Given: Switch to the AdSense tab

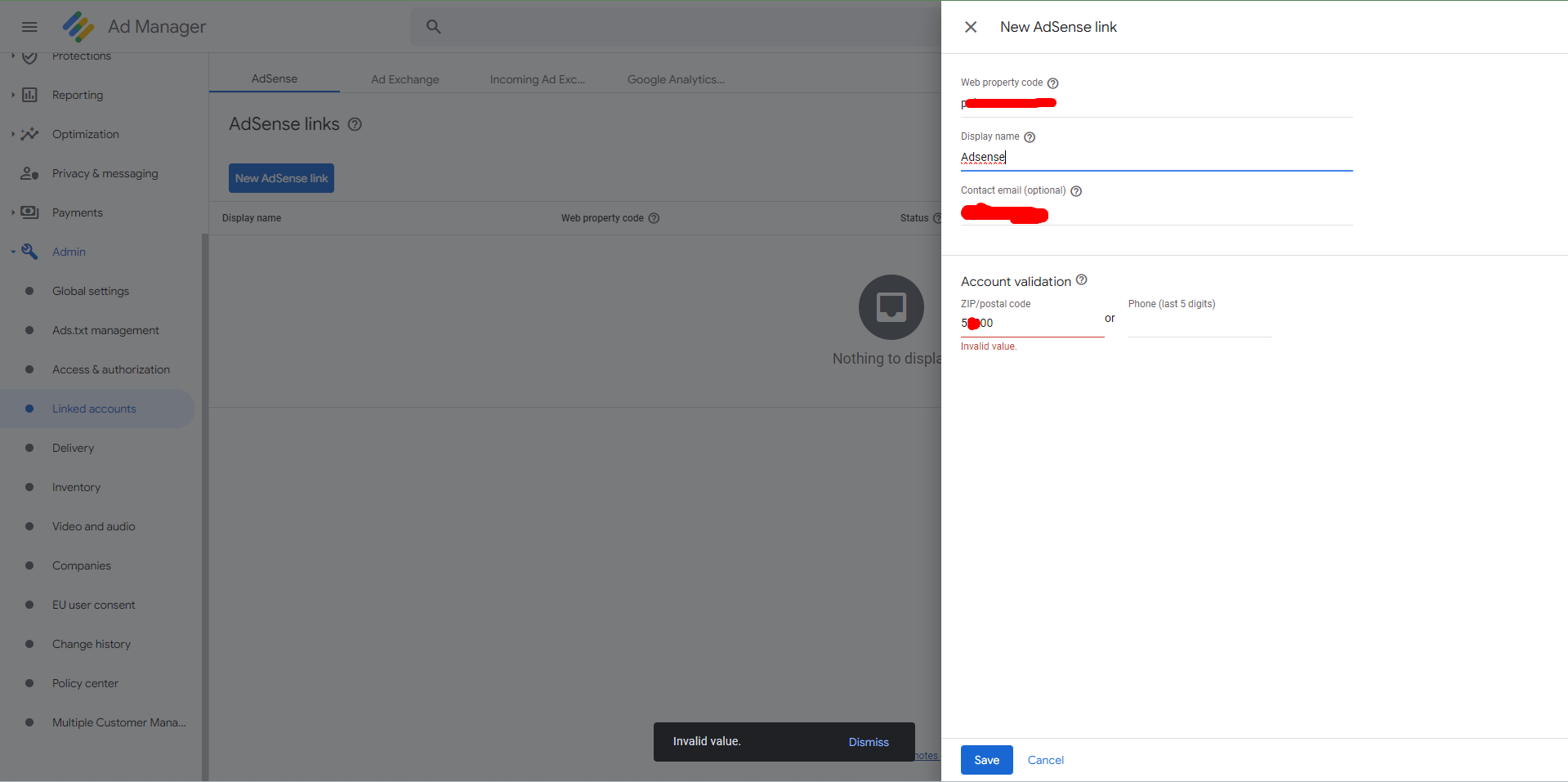Looking at the screenshot, I should pos(275,78).
